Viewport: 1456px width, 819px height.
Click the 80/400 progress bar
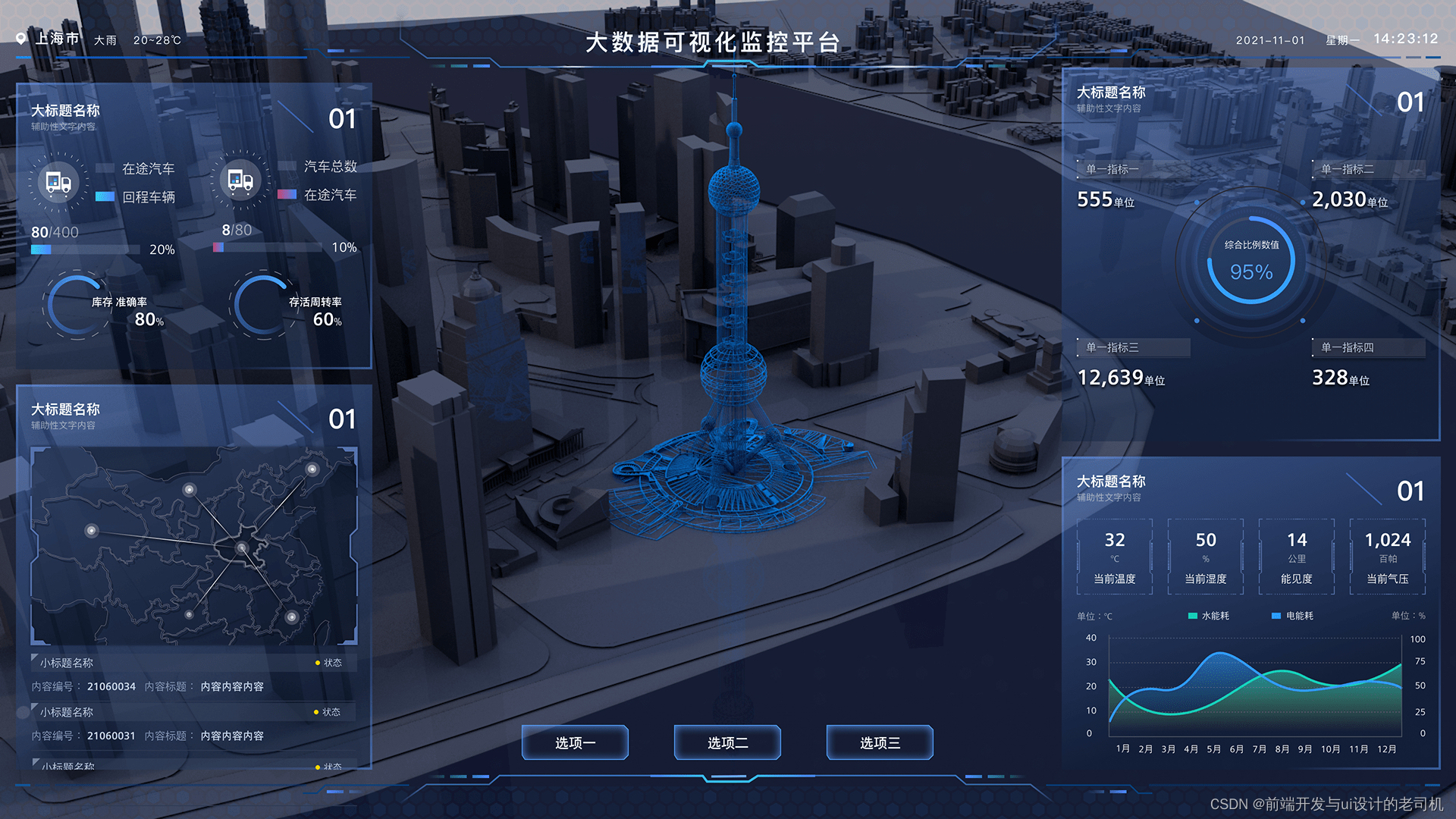point(85,249)
